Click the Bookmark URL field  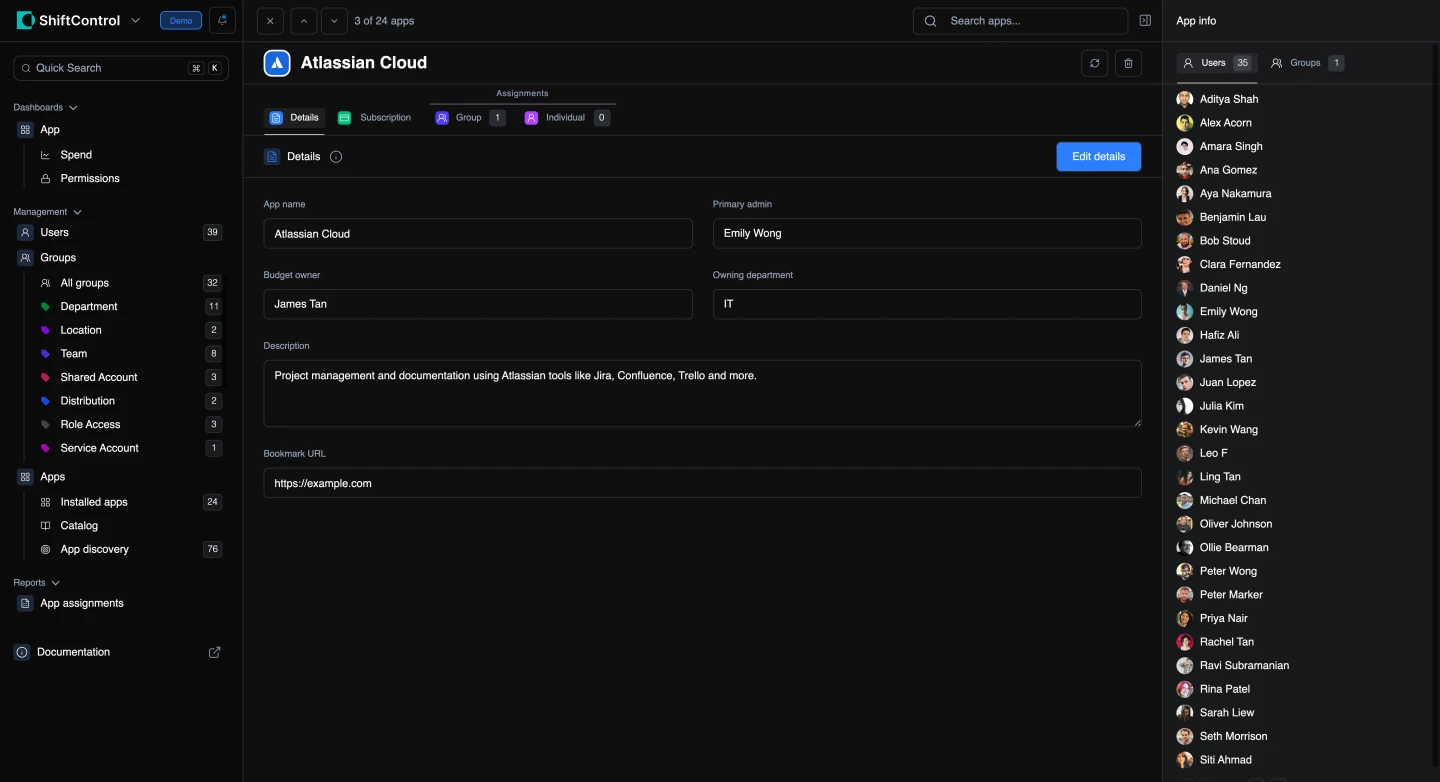[x=702, y=483]
